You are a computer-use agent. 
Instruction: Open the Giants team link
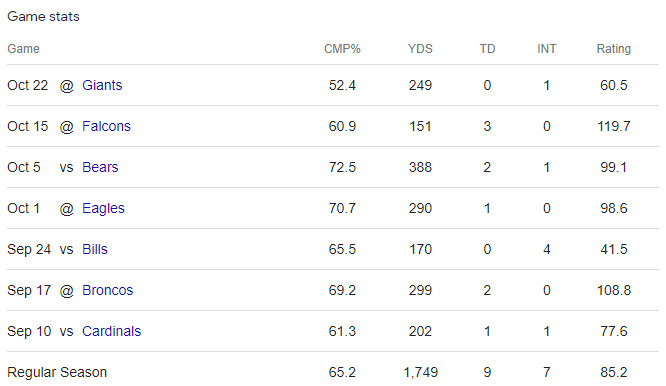point(102,85)
